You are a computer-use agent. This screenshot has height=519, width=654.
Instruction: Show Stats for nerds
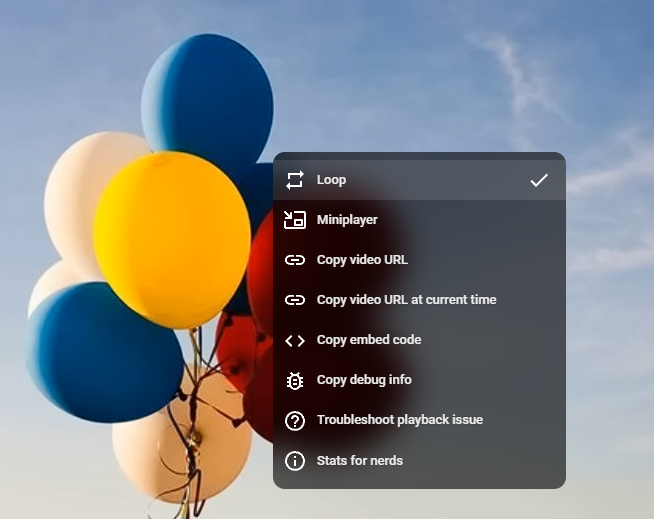point(419,461)
